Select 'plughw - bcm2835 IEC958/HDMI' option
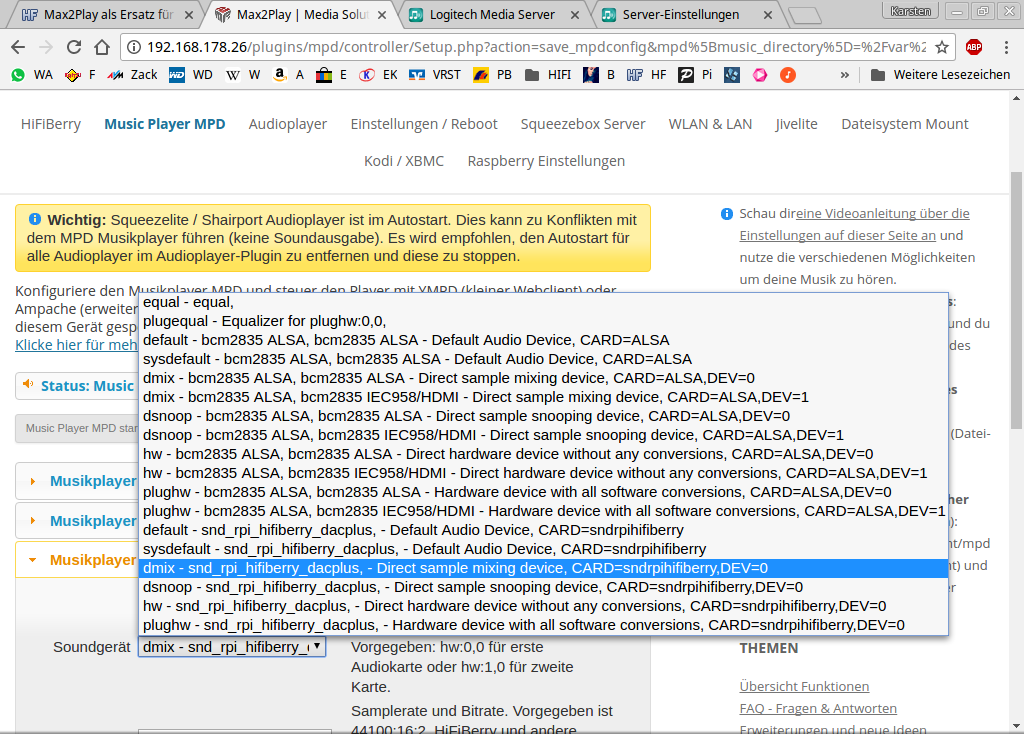 [543, 511]
